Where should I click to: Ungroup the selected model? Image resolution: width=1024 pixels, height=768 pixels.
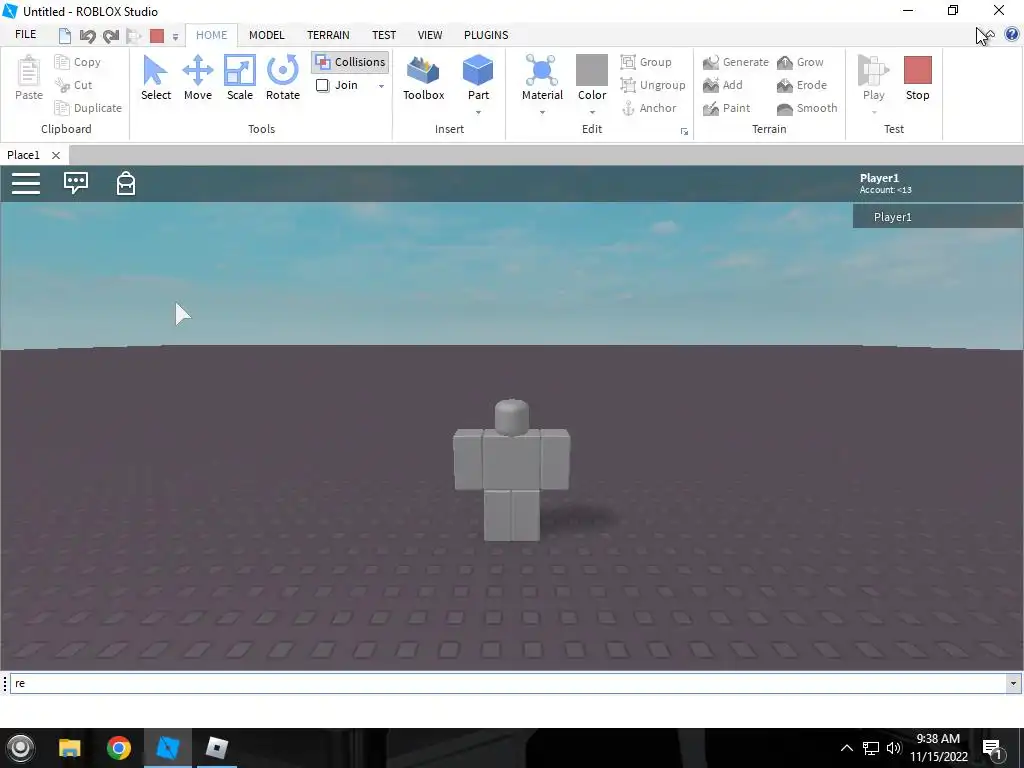pyautogui.click(x=653, y=85)
